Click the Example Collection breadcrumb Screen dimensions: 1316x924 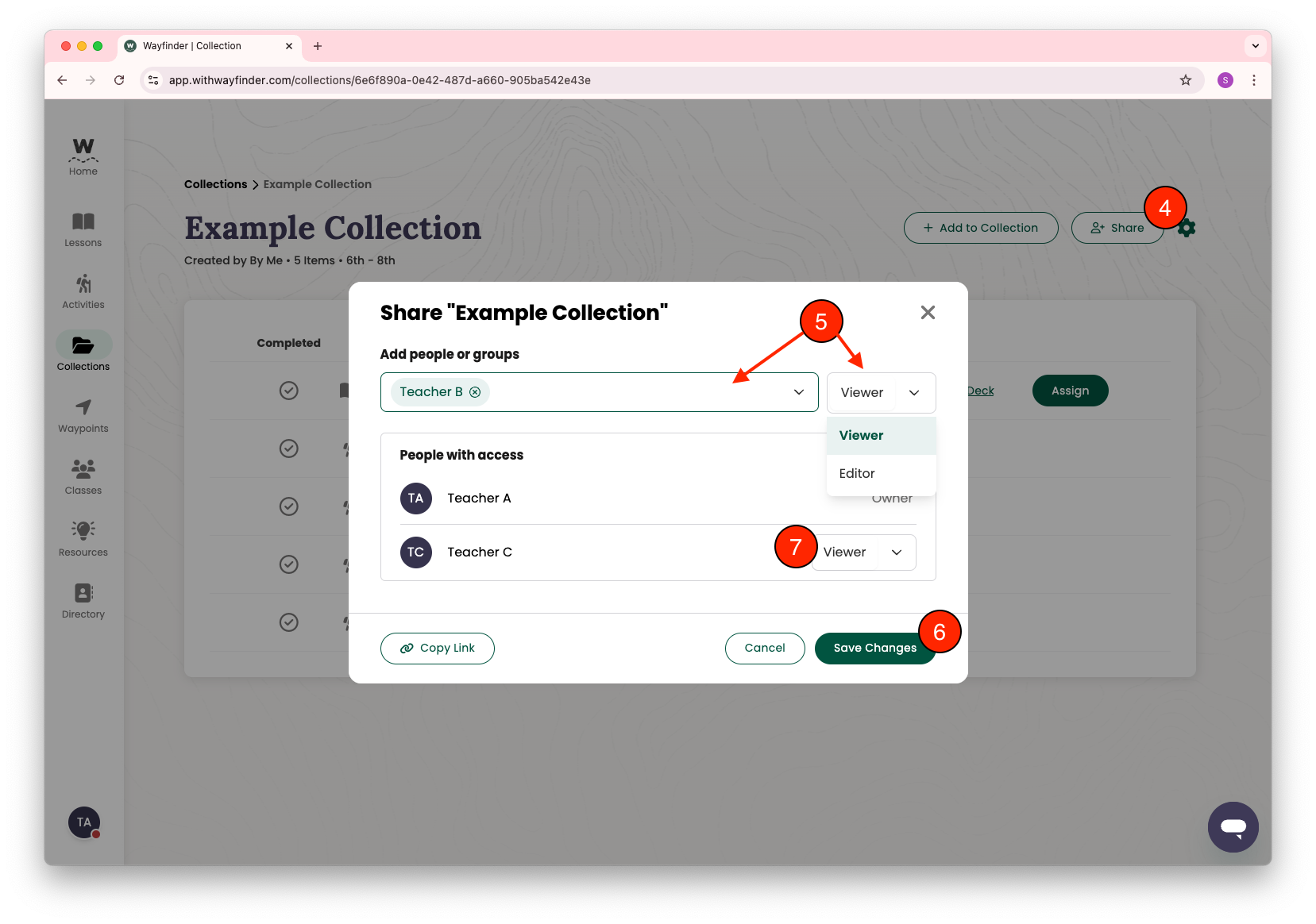pyautogui.click(x=317, y=184)
